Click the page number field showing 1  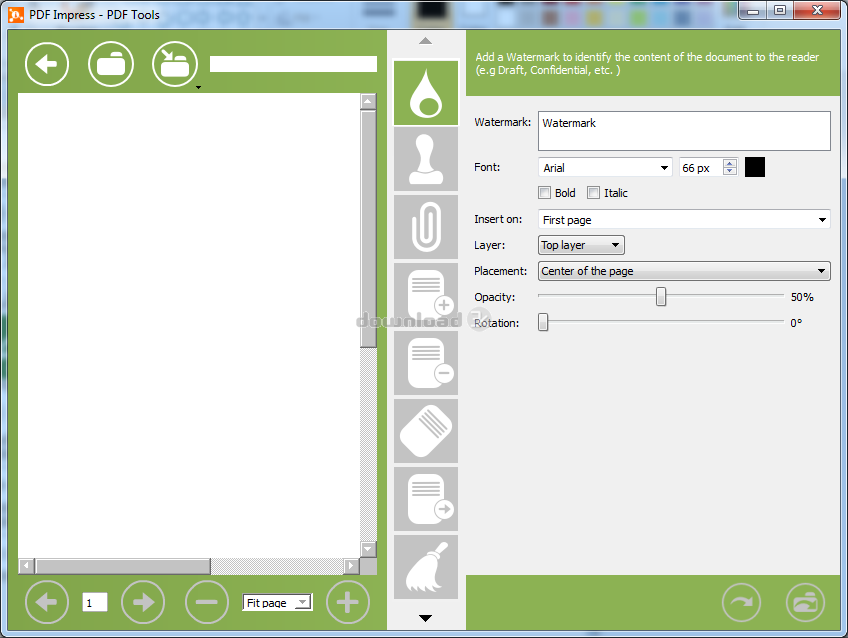[95, 602]
